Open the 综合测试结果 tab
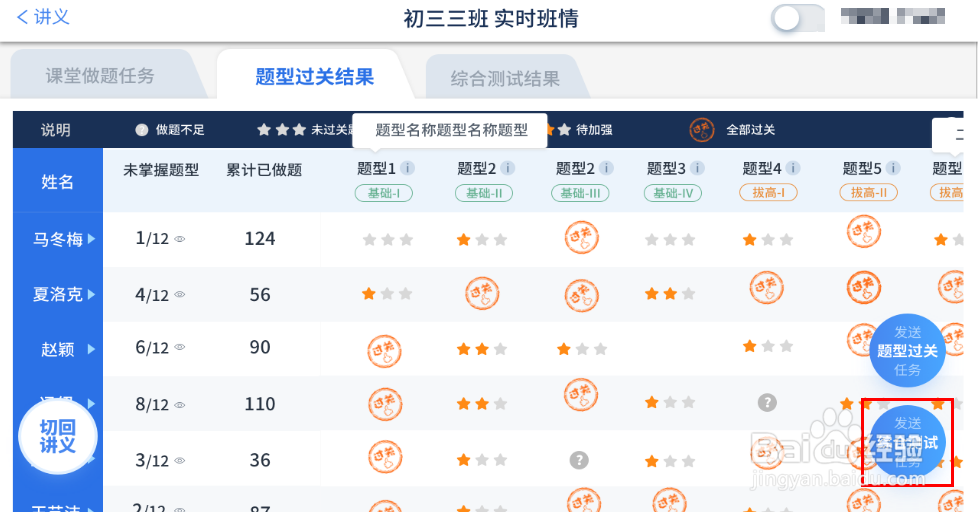 pos(505,79)
